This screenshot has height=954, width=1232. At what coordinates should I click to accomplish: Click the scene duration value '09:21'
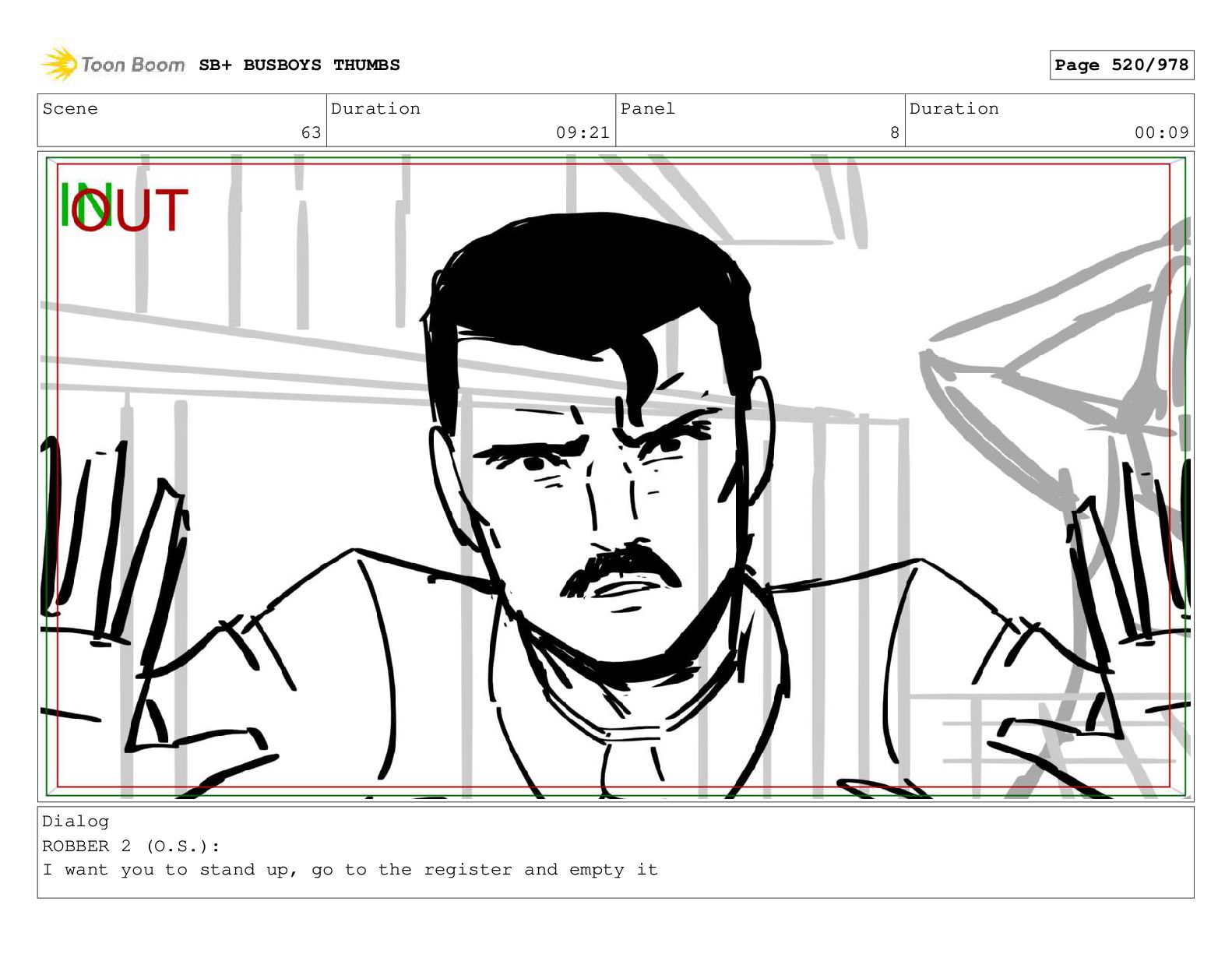[583, 132]
